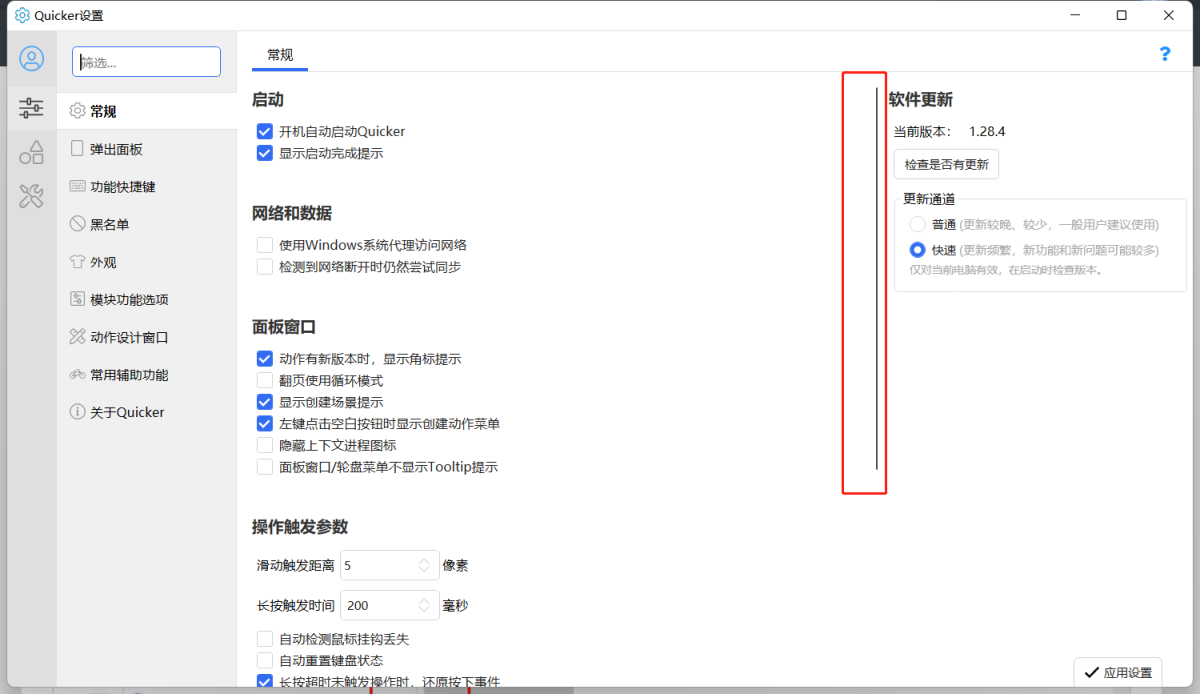Open the shapes icon in left sidebar
The height and width of the screenshot is (694, 1200).
(32, 152)
